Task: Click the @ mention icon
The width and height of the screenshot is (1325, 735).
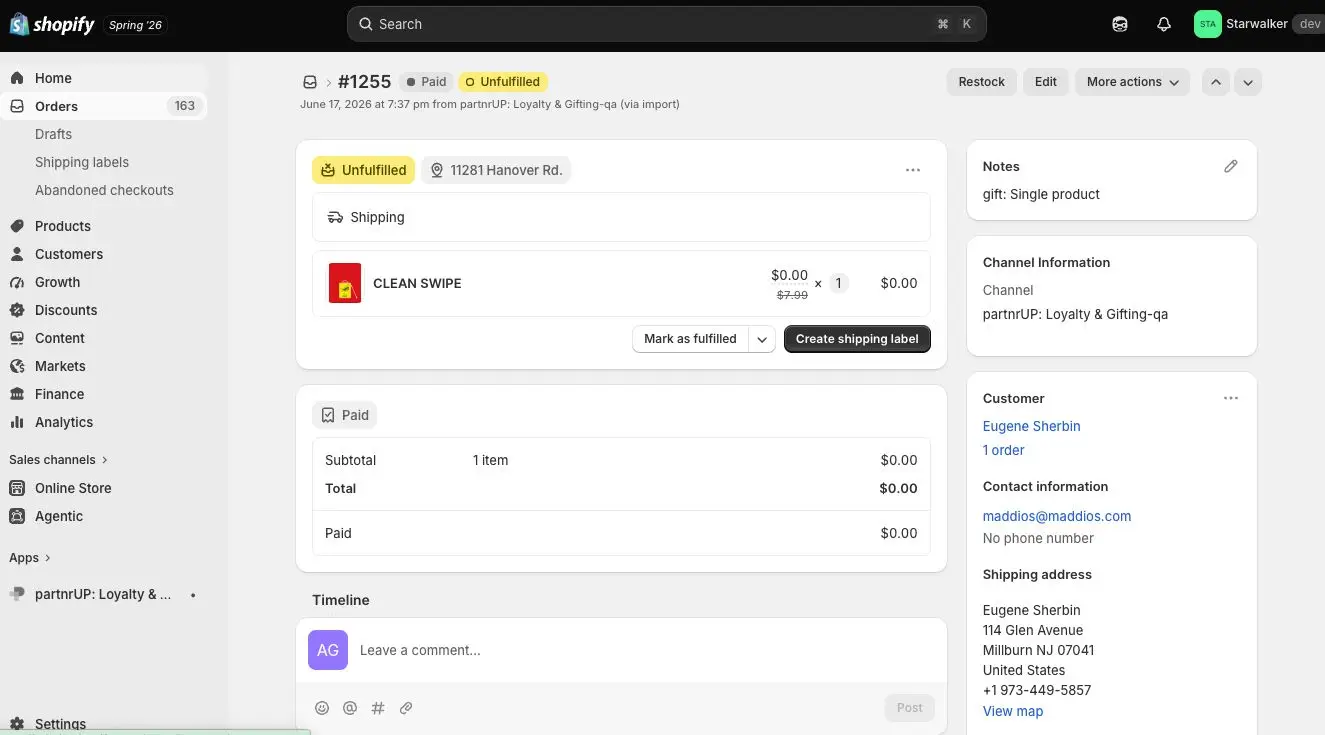Action: [350, 708]
